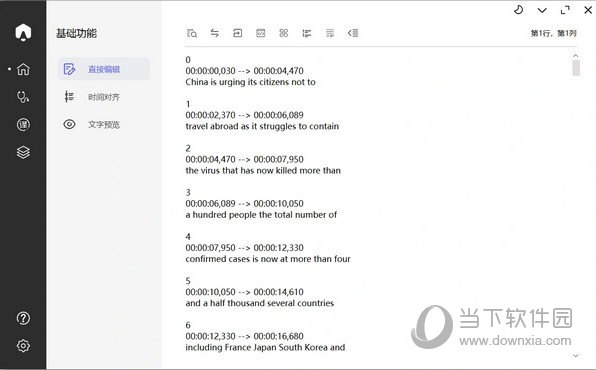Click the four-circles clover toolbar icon

284,33
